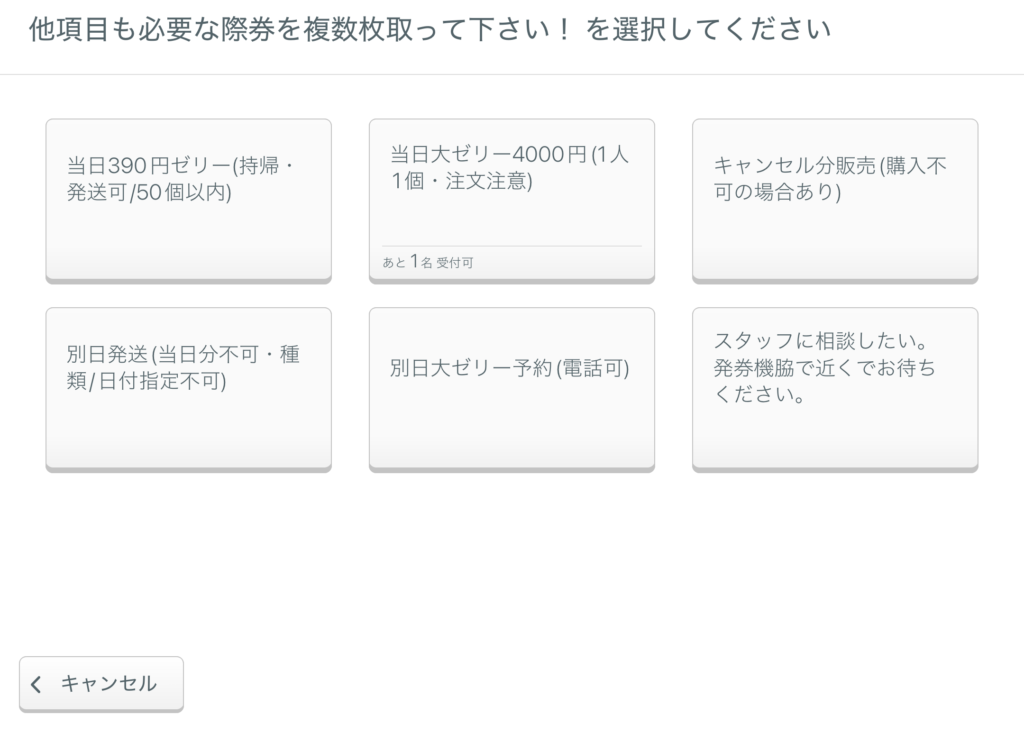Select the 当日390円ゼリー option tile
Screen dimensions: 1024x751
click(x=188, y=200)
